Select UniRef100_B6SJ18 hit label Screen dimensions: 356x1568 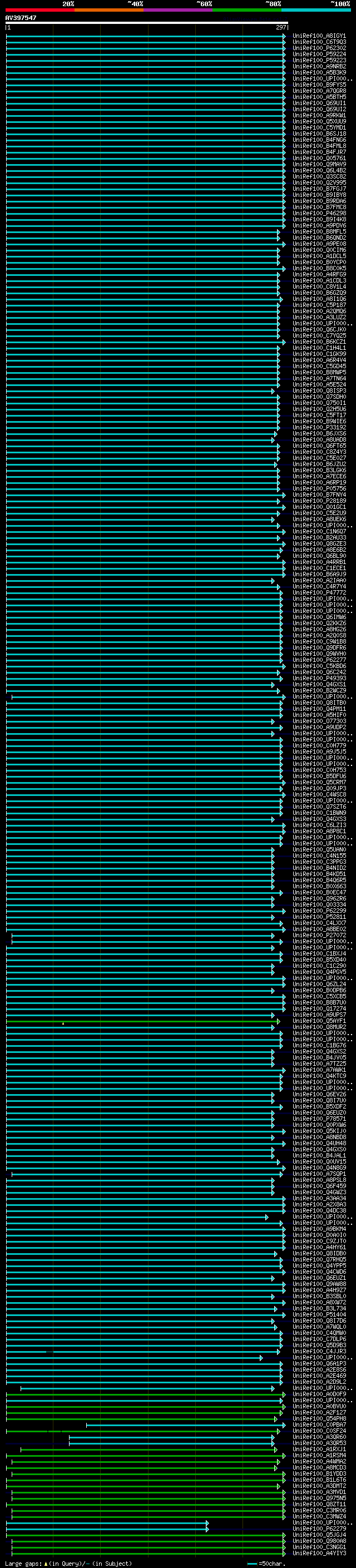(319, 133)
